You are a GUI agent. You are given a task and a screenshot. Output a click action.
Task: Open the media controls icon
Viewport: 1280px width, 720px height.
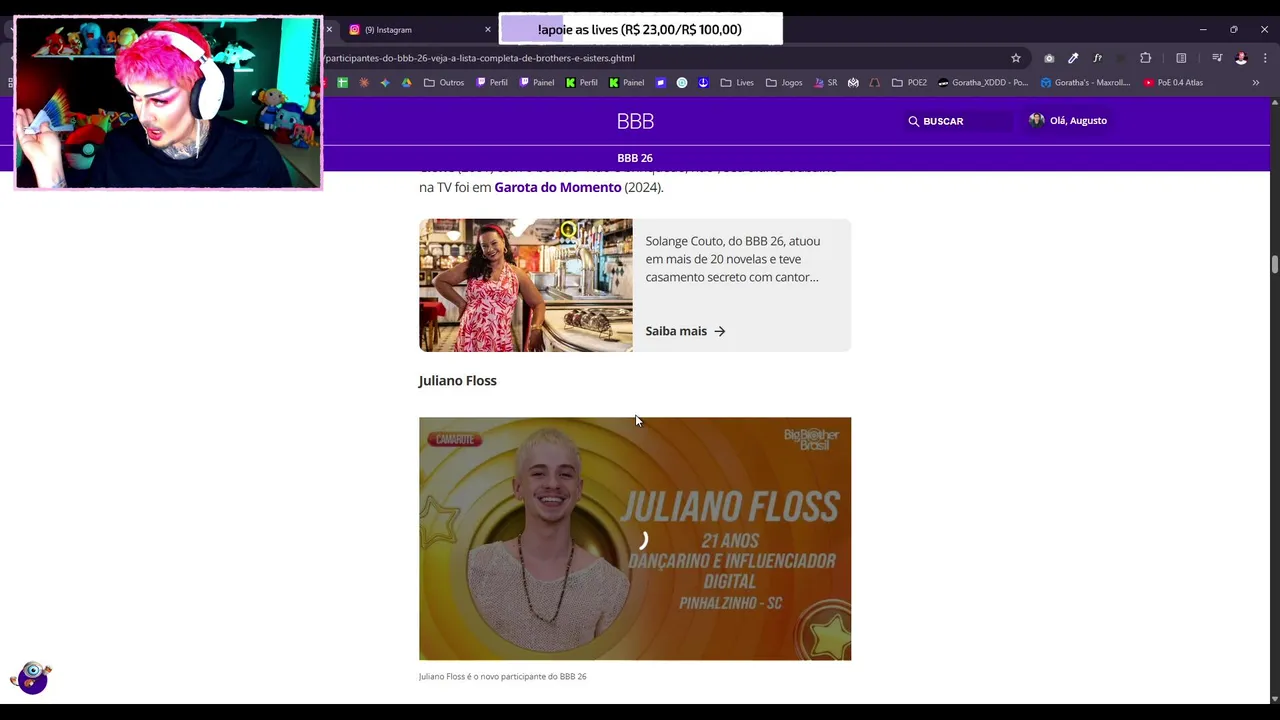(x=1217, y=58)
